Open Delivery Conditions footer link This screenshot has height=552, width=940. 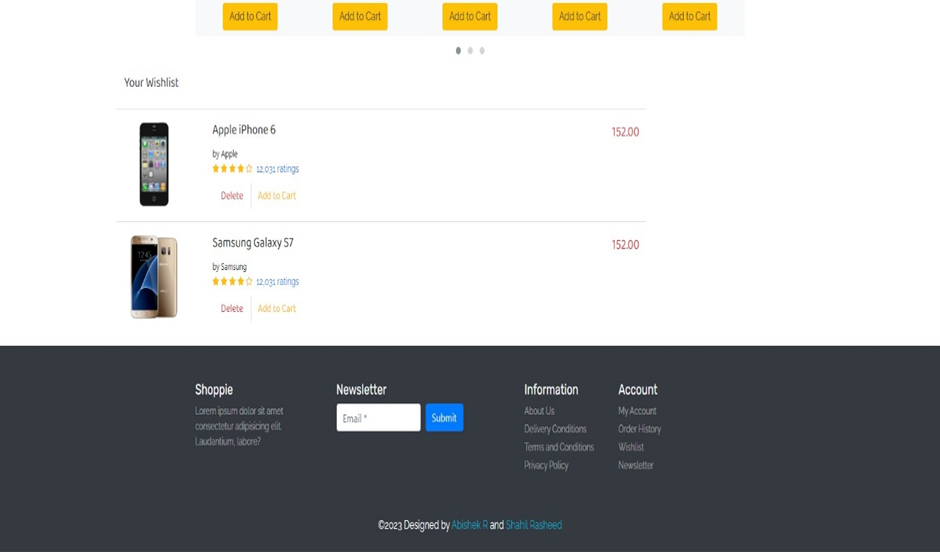[555, 429]
